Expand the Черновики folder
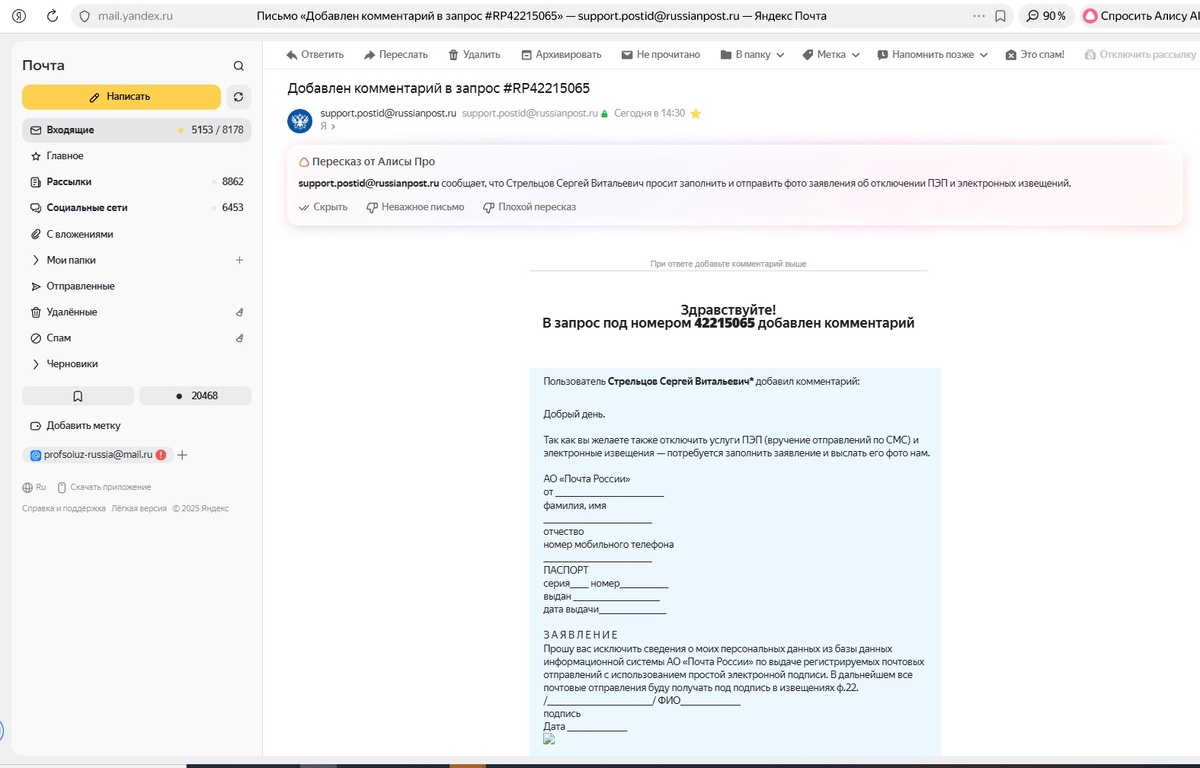This screenshot has width=1200, height=768. pos(36,364)
